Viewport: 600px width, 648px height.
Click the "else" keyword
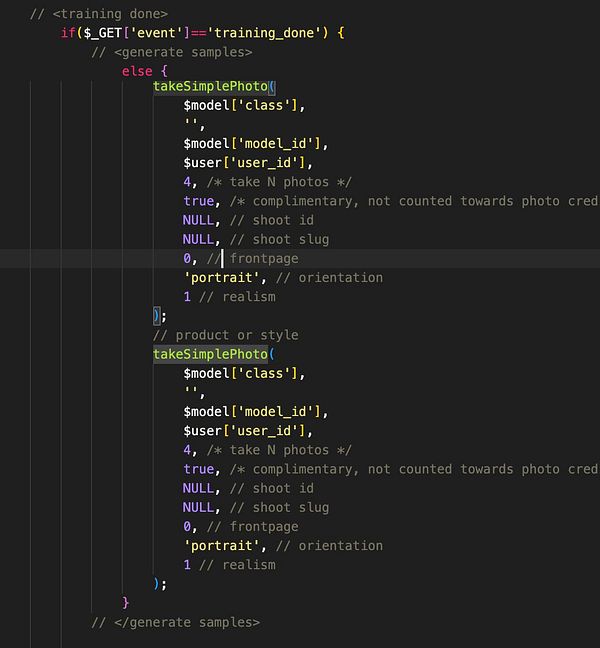137,71
